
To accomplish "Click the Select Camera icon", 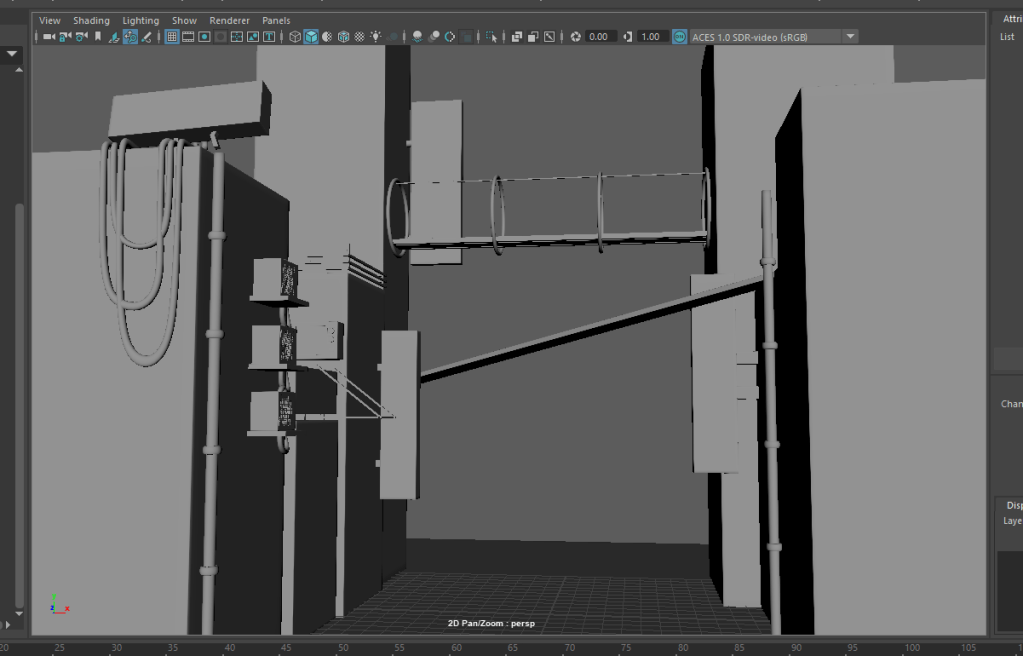I will click(48, 37).
